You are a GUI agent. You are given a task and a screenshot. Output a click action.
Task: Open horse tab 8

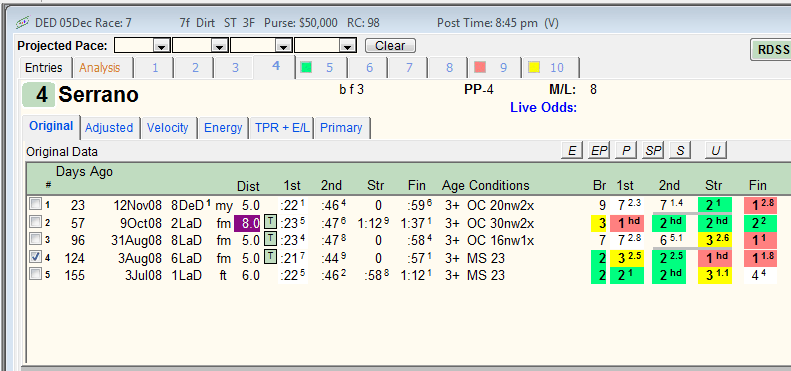[449, 68]
